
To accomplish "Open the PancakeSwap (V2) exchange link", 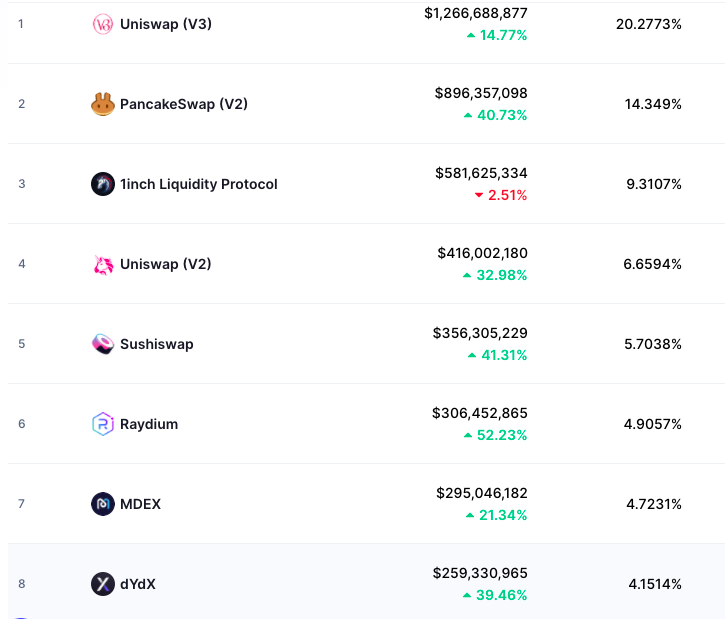I will pyautogui.click(x=184, y=104).
